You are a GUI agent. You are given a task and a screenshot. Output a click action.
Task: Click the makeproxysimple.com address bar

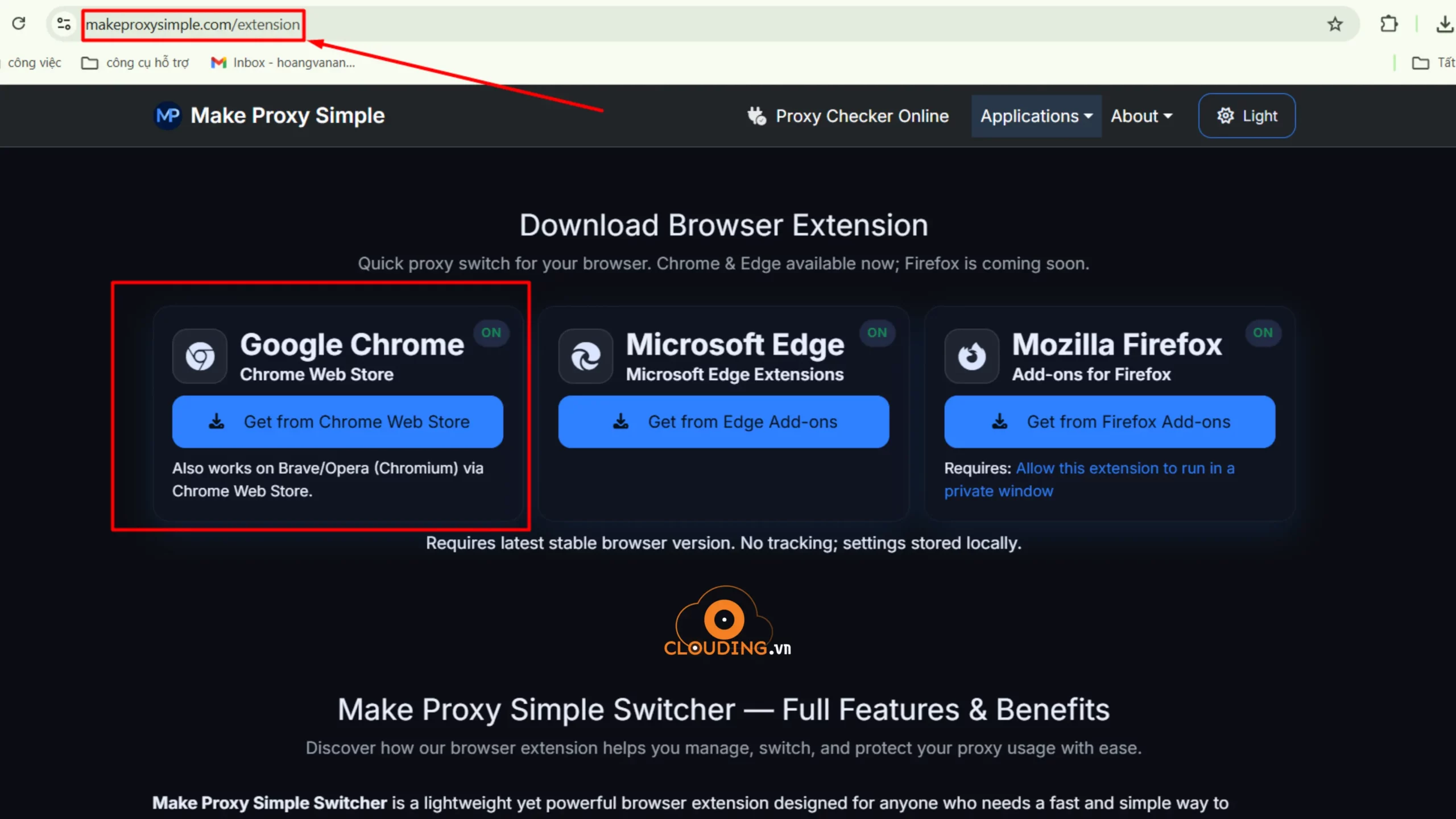coord(192,24)
